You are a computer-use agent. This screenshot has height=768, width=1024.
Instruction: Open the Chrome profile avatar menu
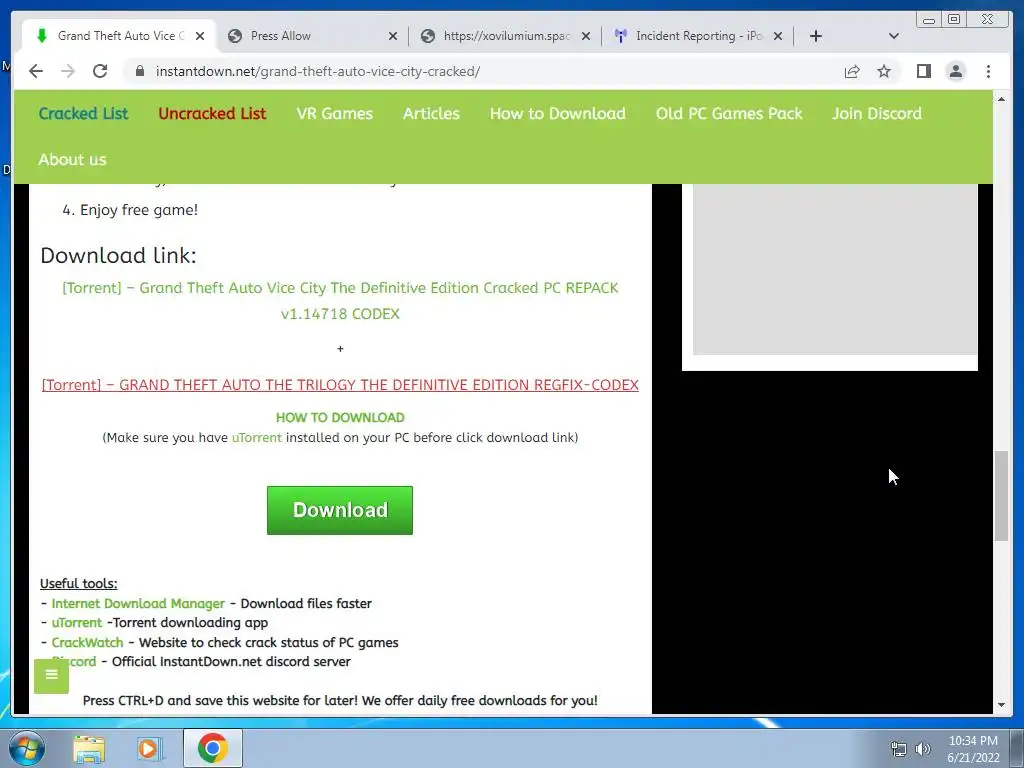[955, 71]
